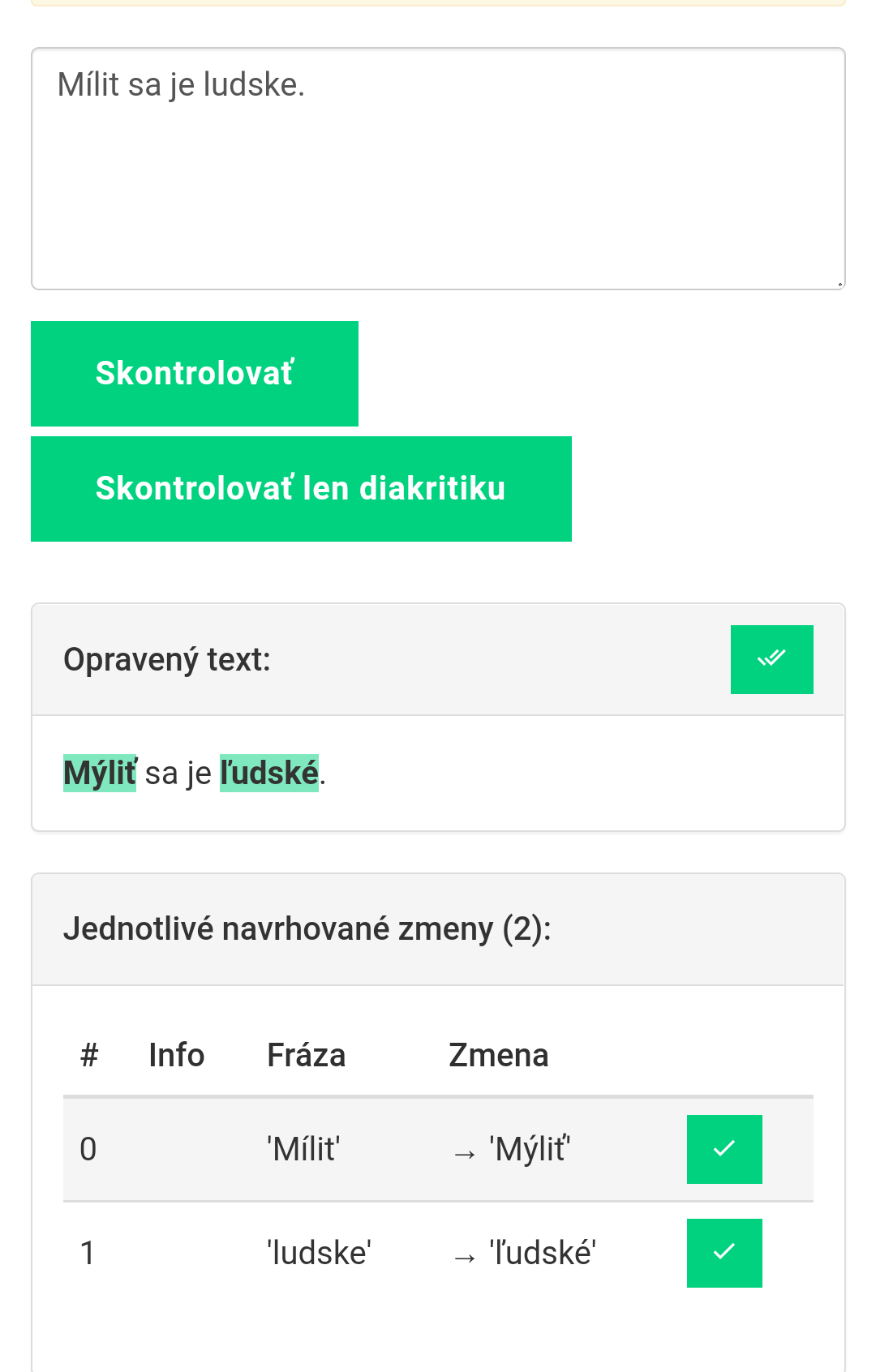Click row number 1 in changes table

pos(88,1253)
